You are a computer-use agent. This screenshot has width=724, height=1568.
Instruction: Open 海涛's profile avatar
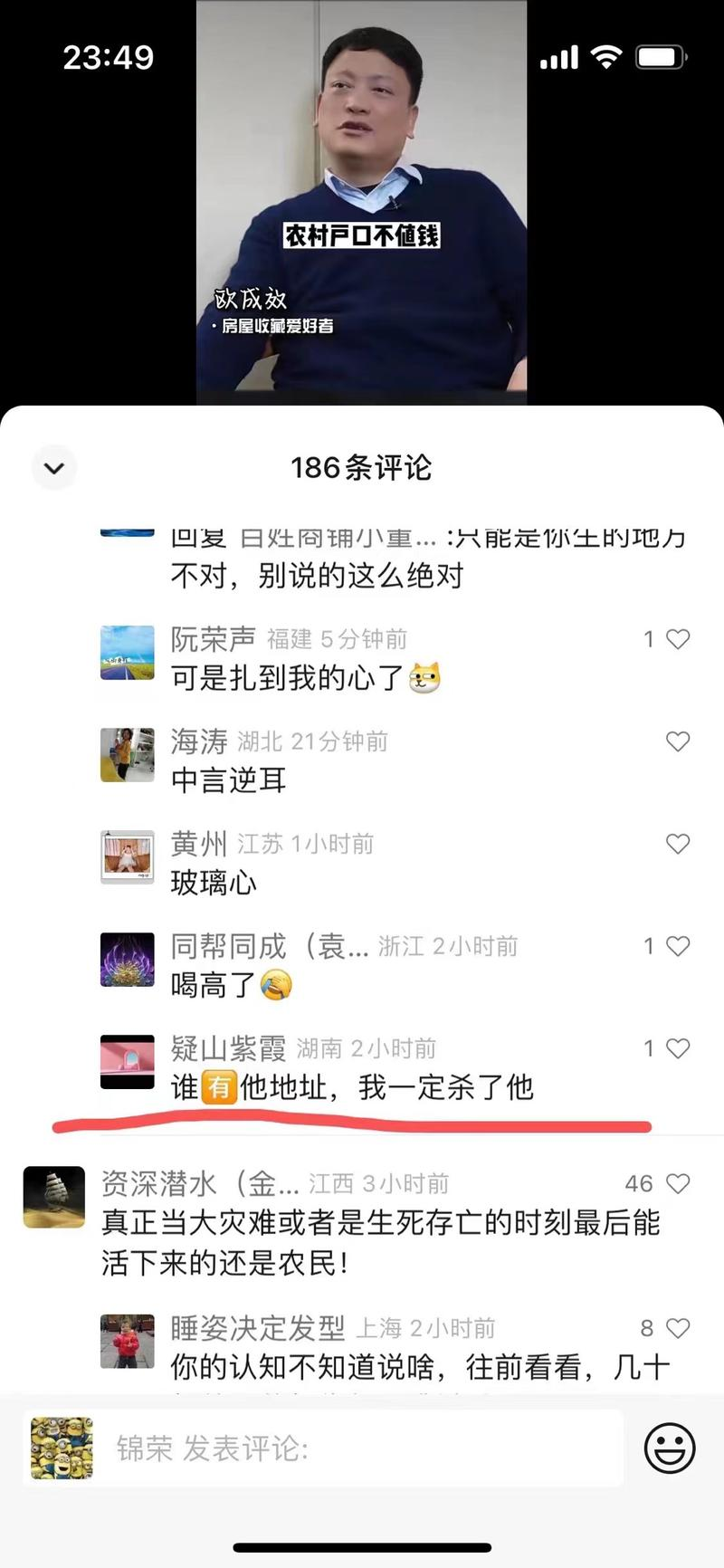[127, 754]
